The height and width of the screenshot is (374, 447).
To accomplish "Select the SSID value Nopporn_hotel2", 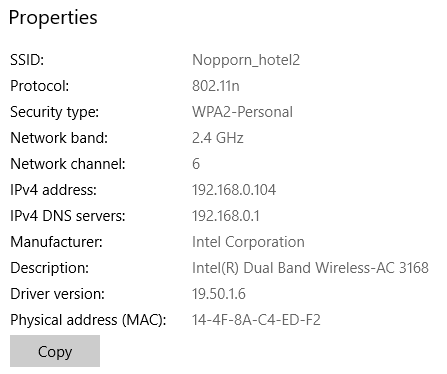I will [246, 60].
